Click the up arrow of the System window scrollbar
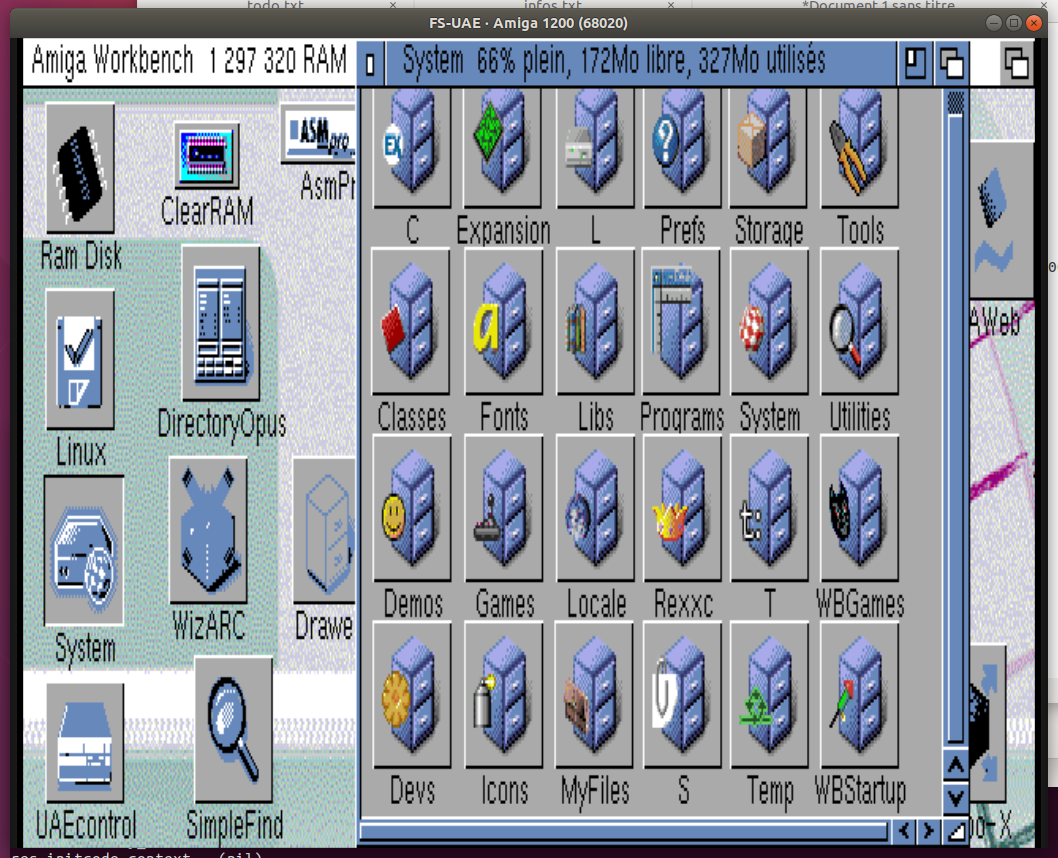This screenshot has width=1058, height=858. pyautogui.click(x=955, y=766)
